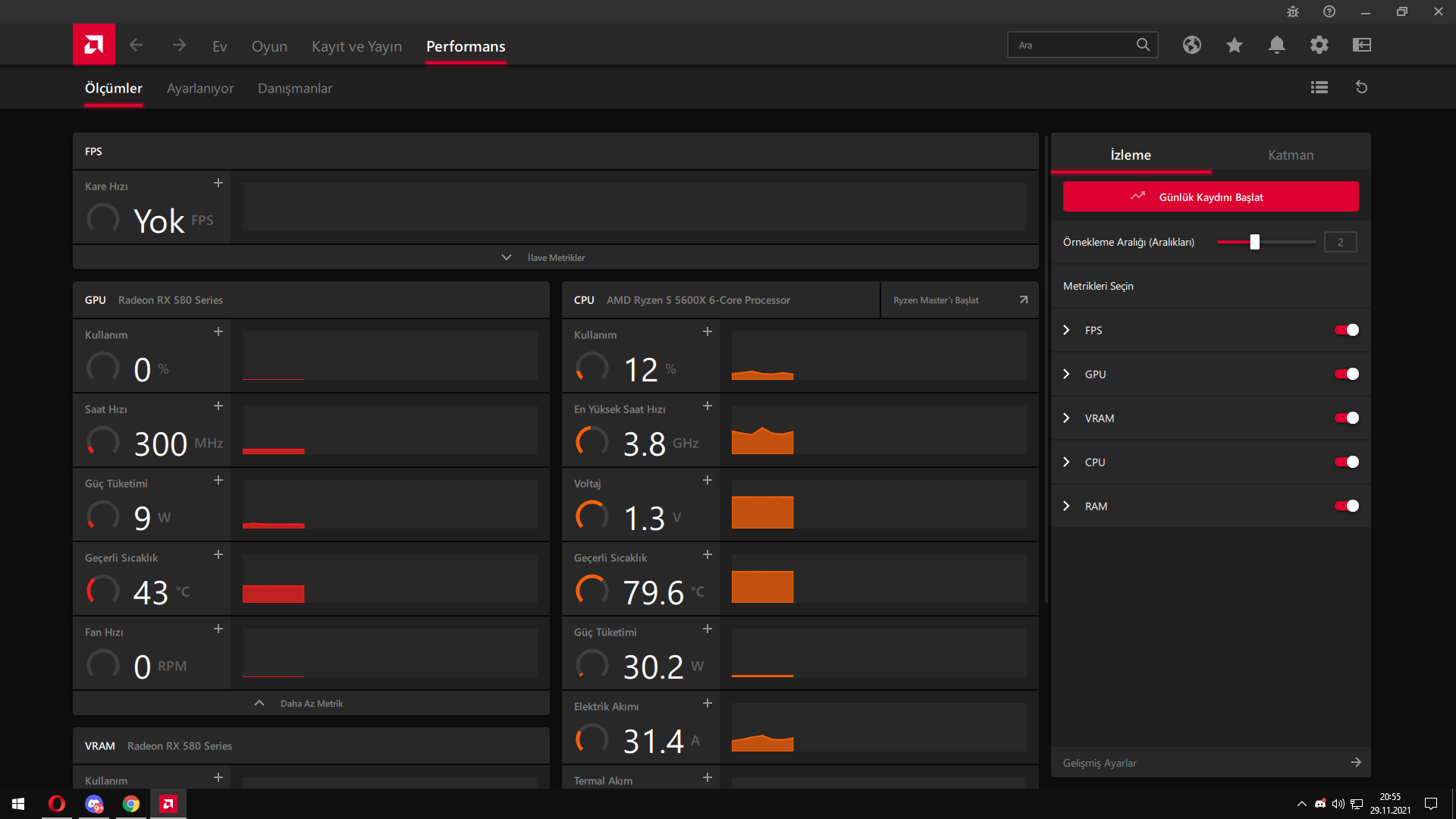1456x819 pixels.
Task: Open notifications bell icon
Action: tap(1276, 45)
